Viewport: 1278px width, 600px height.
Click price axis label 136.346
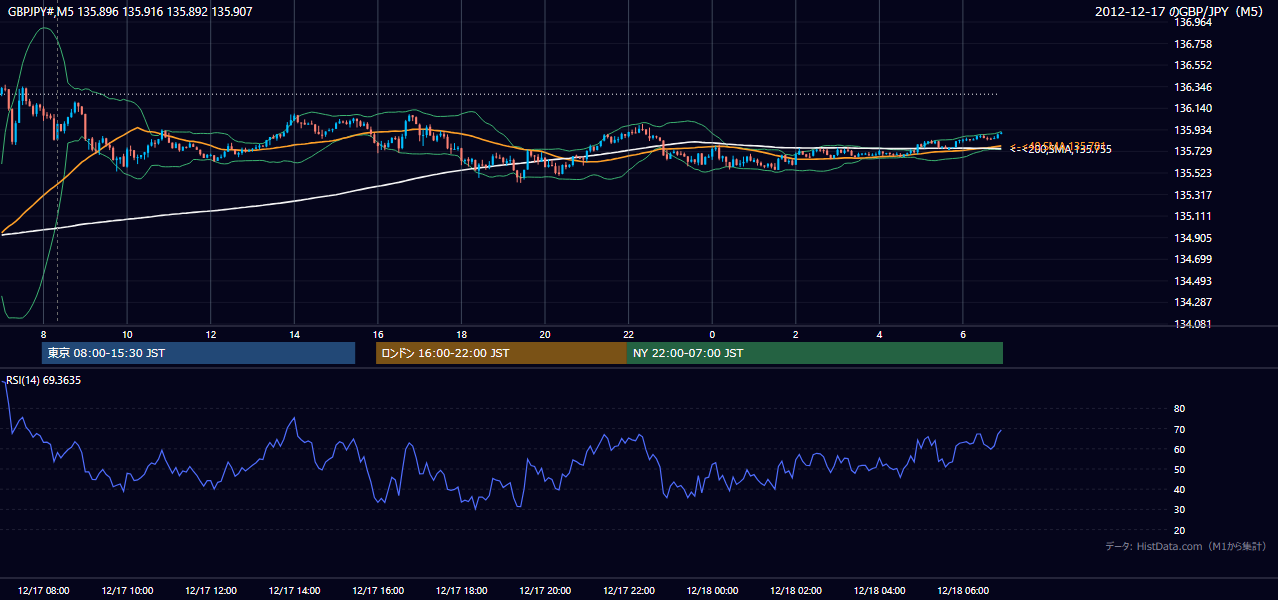(x=1192, y=87)
